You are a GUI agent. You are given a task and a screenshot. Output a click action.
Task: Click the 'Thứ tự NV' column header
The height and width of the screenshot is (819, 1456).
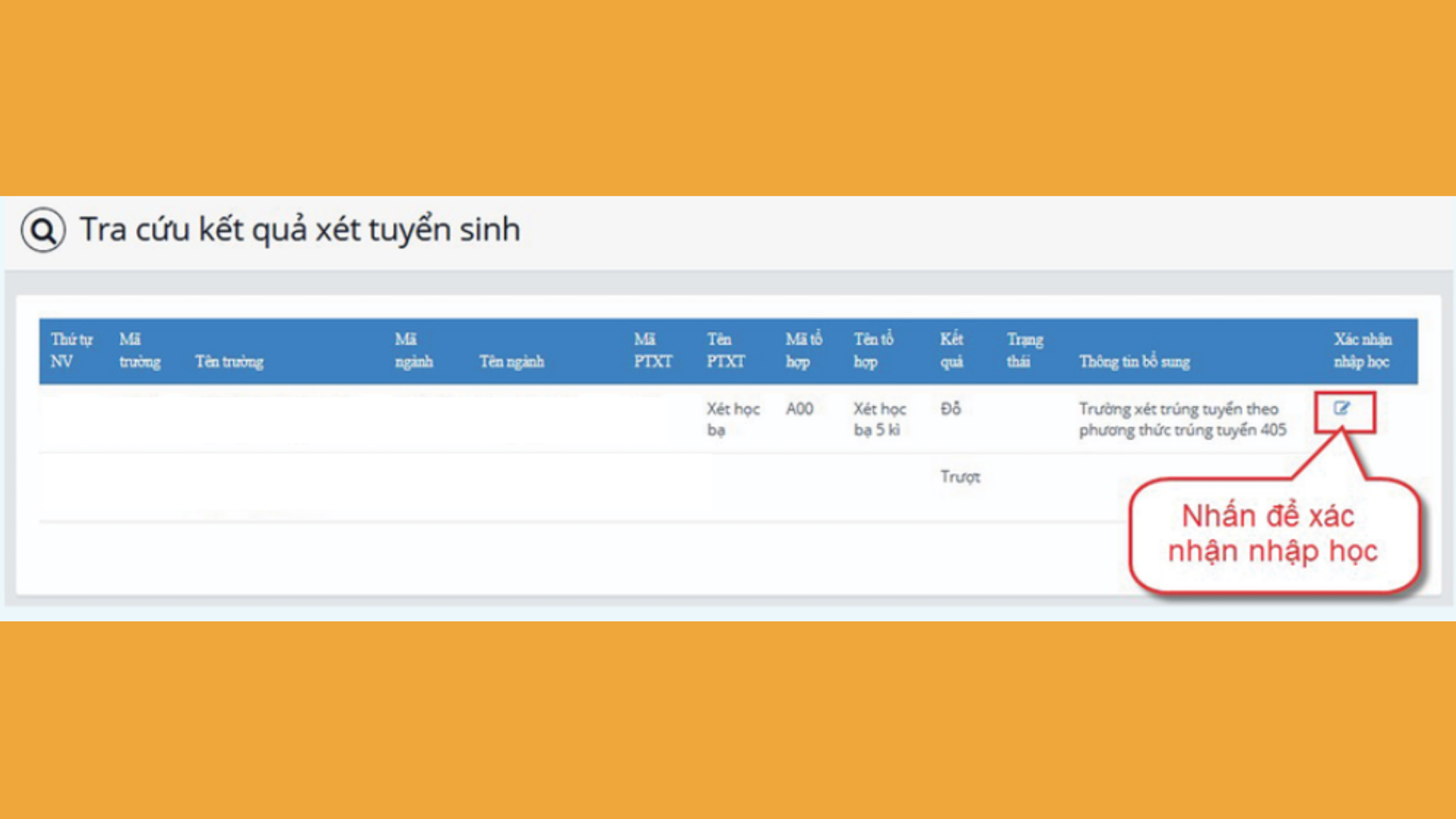[x=71, y=350]
